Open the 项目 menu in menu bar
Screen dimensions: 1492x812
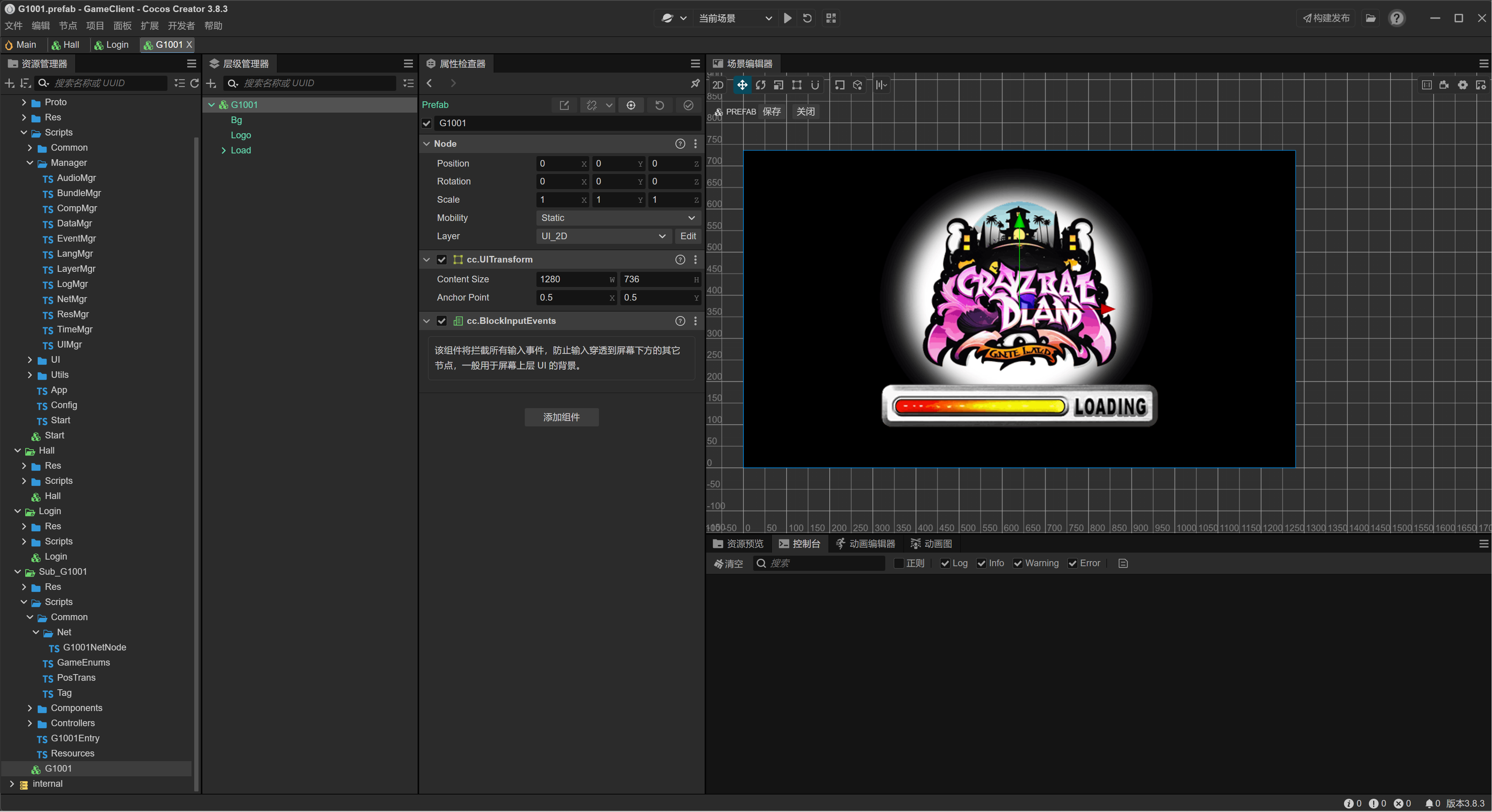(95, 26)
